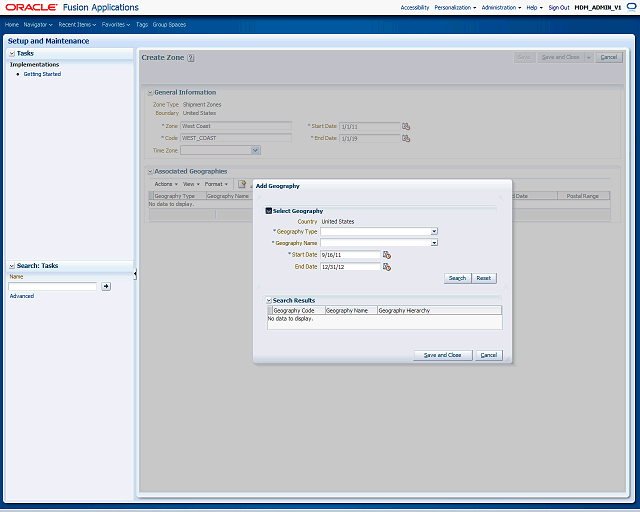Click the go arrow next to task search
This screenshot has width=640, height=512.
pos(106,286)
